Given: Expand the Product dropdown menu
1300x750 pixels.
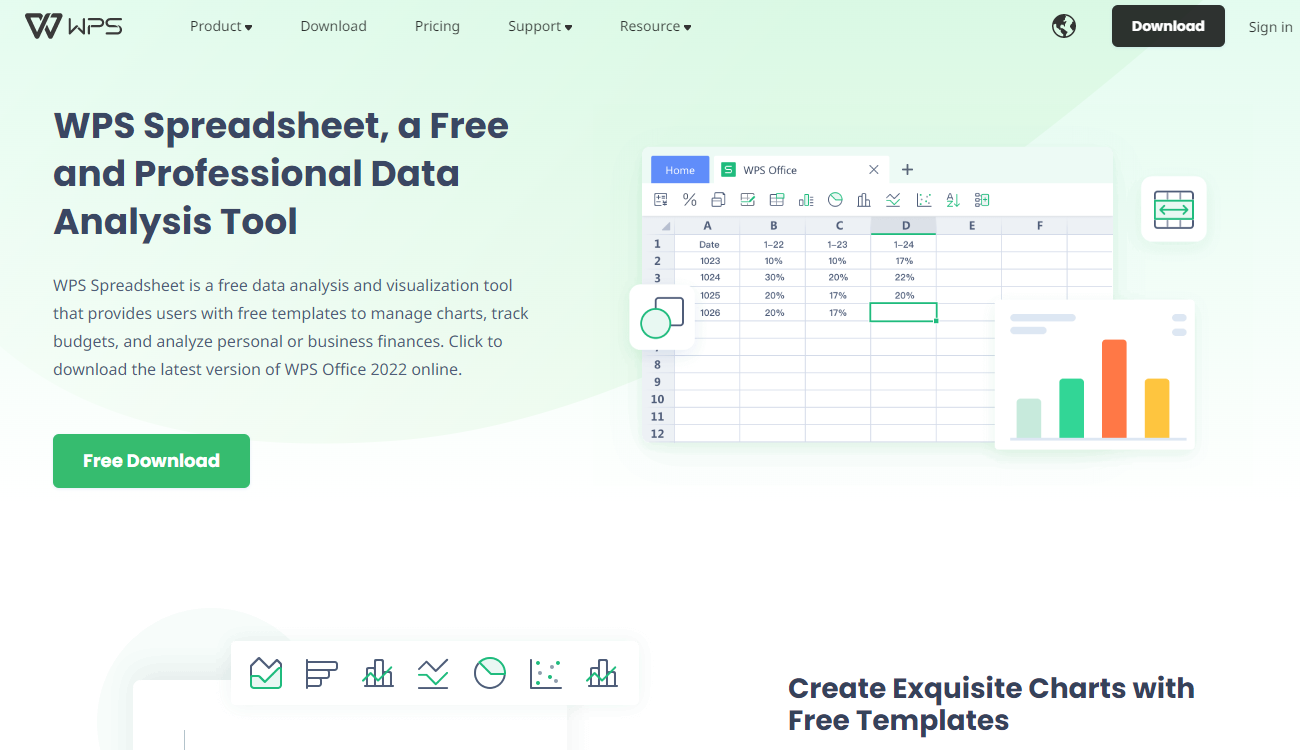Looking at the screenshot, I should 221,26.
